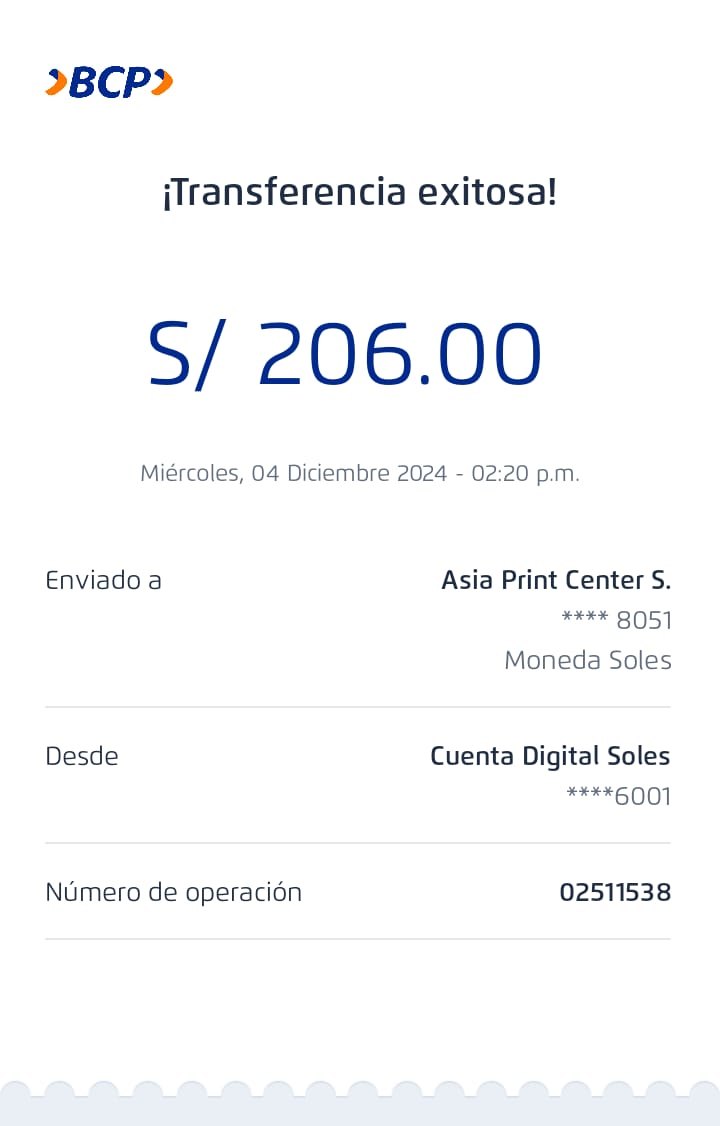720x1126 pixels.
Task: Click the Enviado a label
Action: click(x=103, y=580)
